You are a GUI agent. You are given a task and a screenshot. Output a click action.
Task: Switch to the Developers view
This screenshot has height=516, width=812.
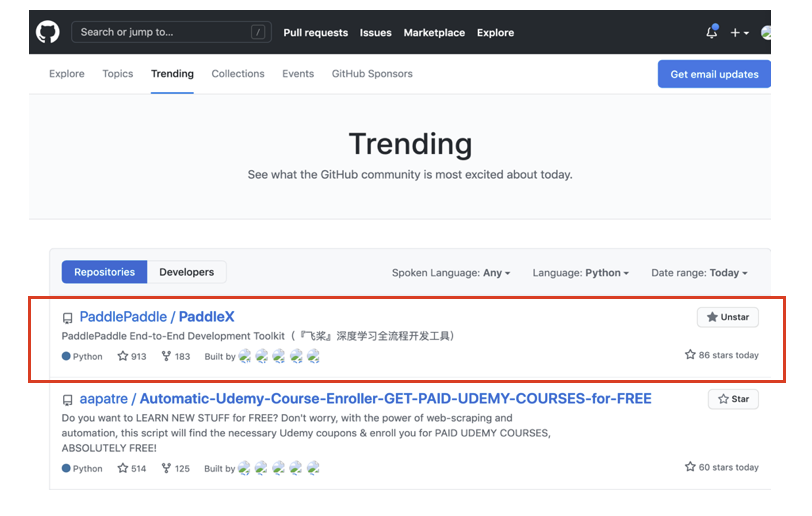186,272
